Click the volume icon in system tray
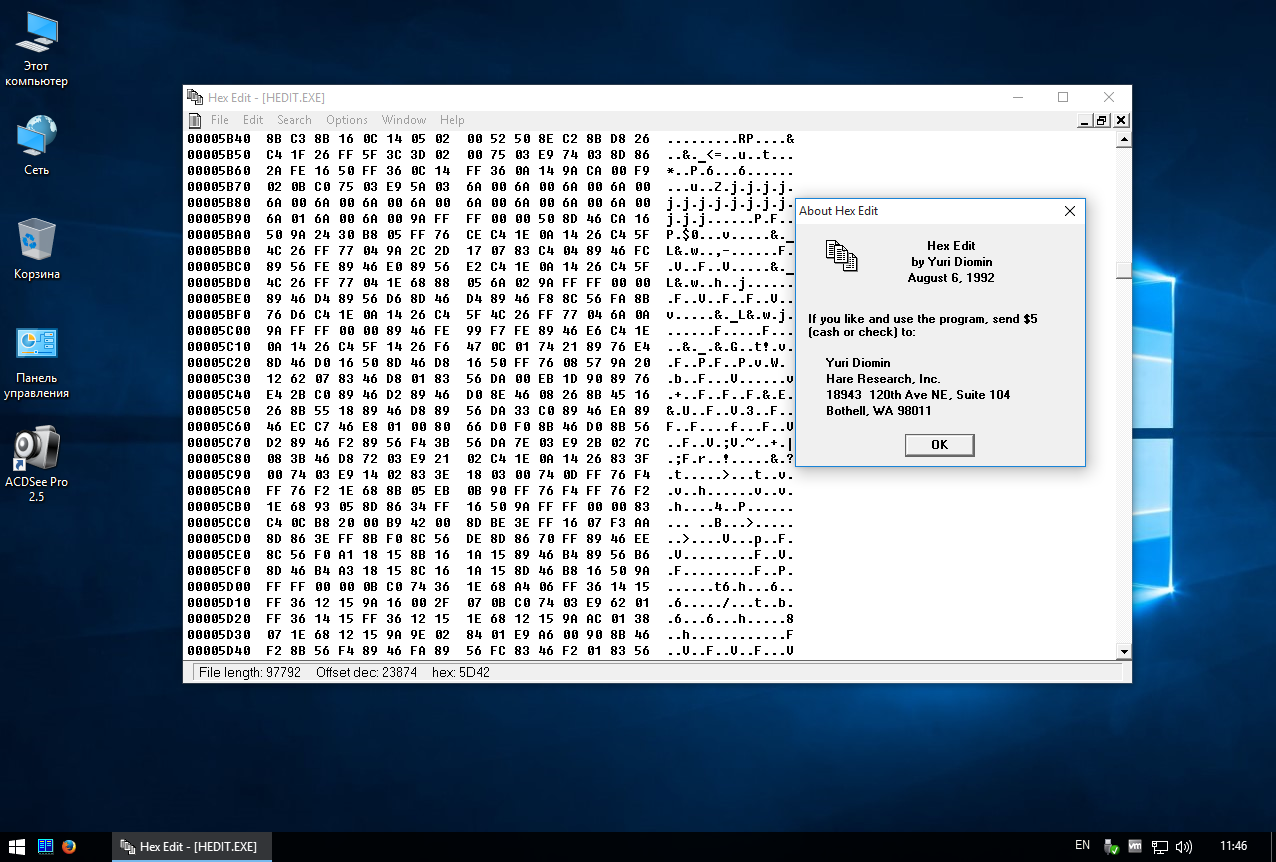Viewport: 1276px width, 862px height. 1184,847
